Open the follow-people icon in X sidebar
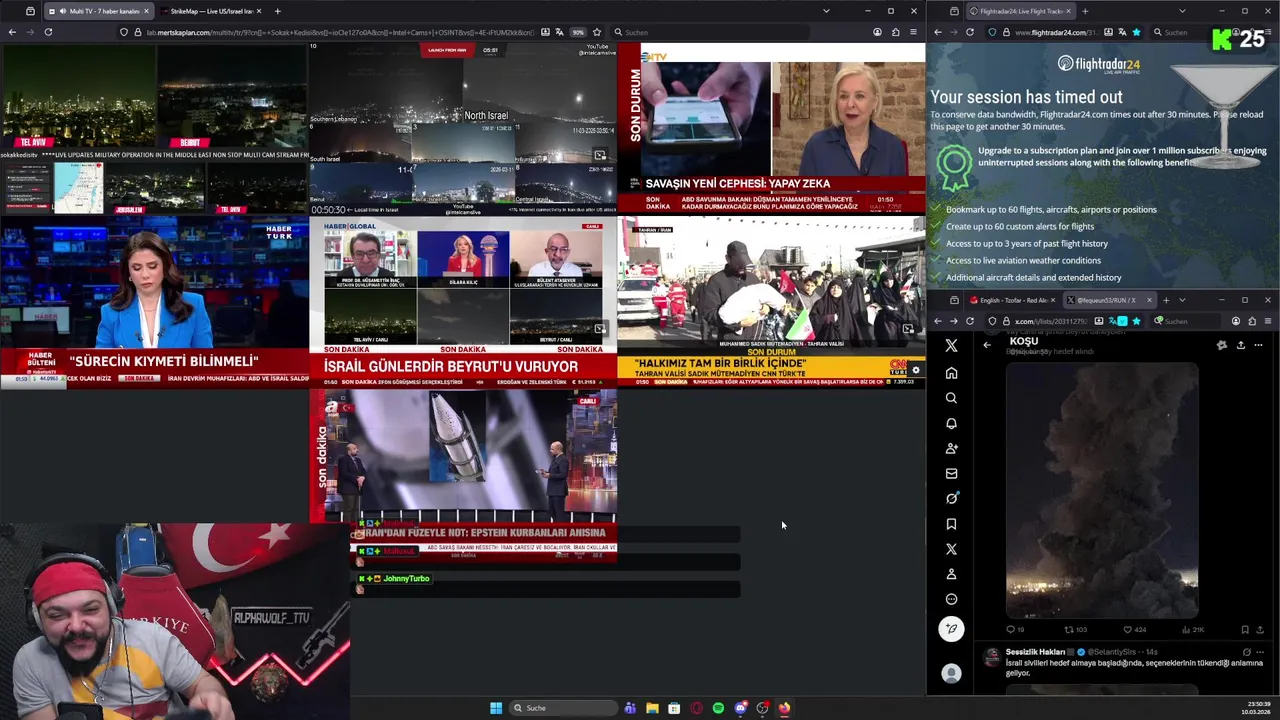The image size is (1280, 720). tap(951, 448)
